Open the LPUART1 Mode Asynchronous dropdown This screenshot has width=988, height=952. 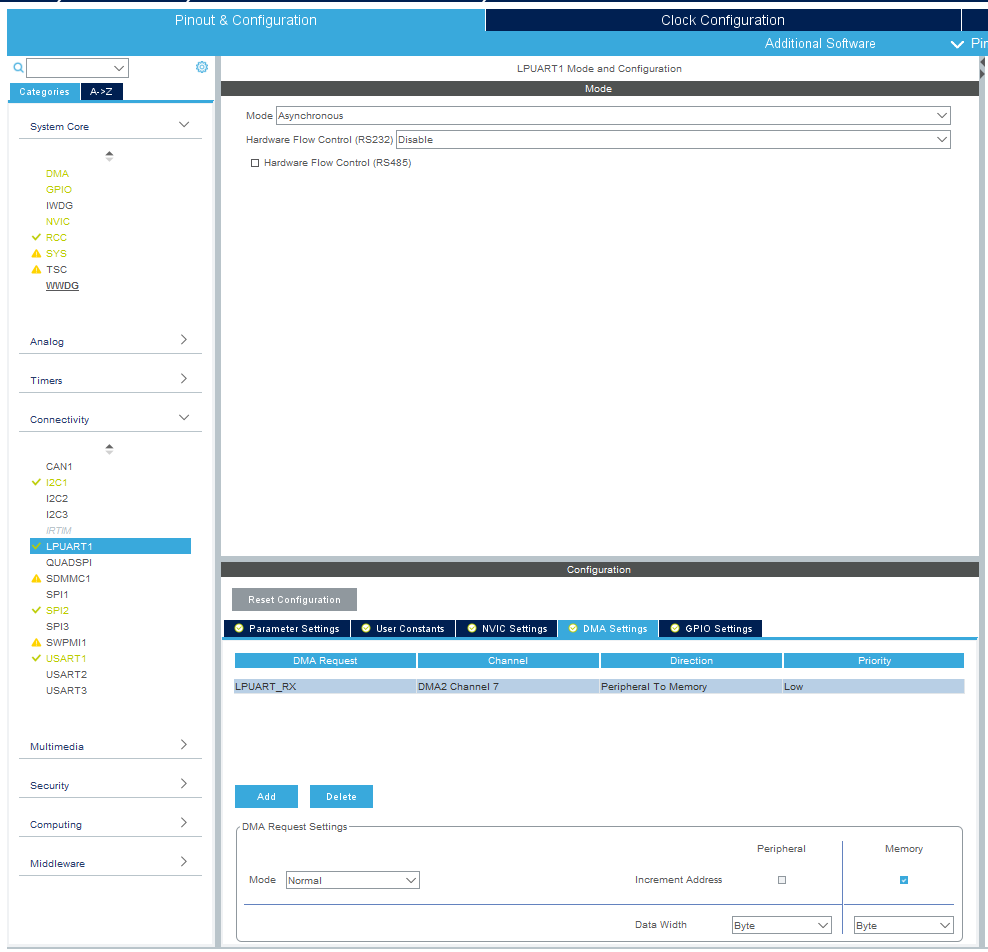coord(612,115)
